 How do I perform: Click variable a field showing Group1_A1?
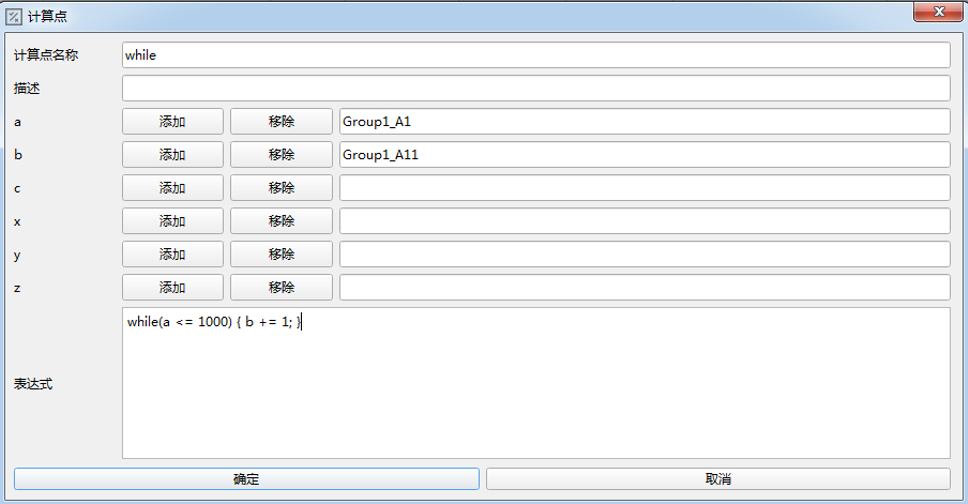(x=644, y=121)
